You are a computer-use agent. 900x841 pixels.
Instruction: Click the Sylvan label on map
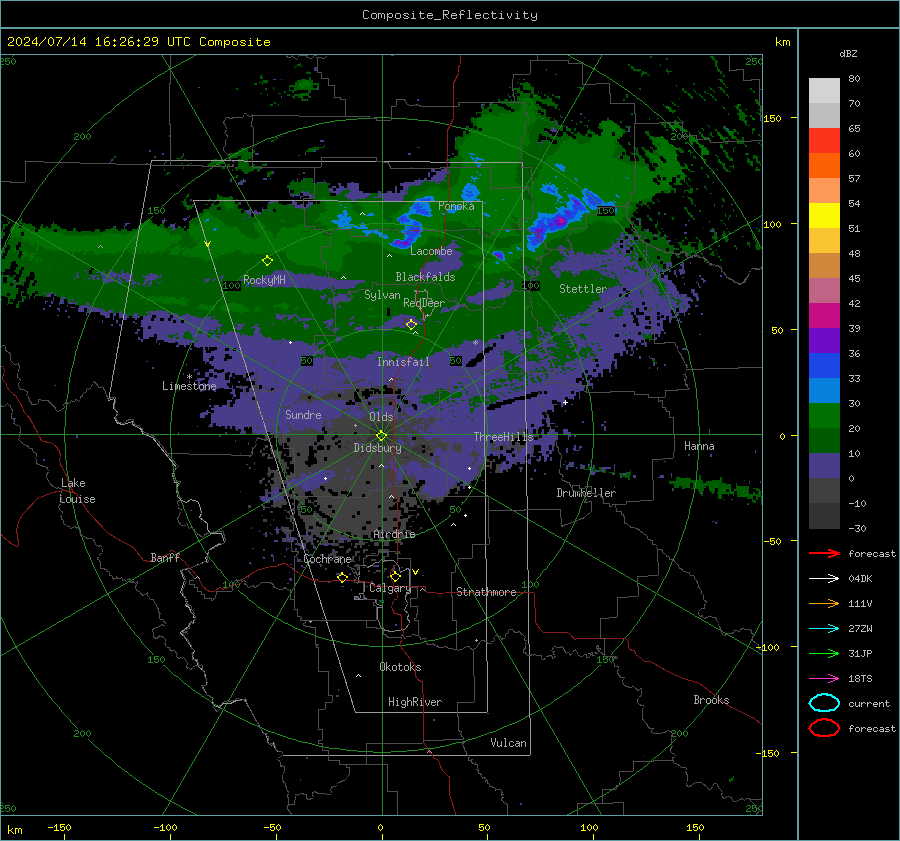point(382,295)
